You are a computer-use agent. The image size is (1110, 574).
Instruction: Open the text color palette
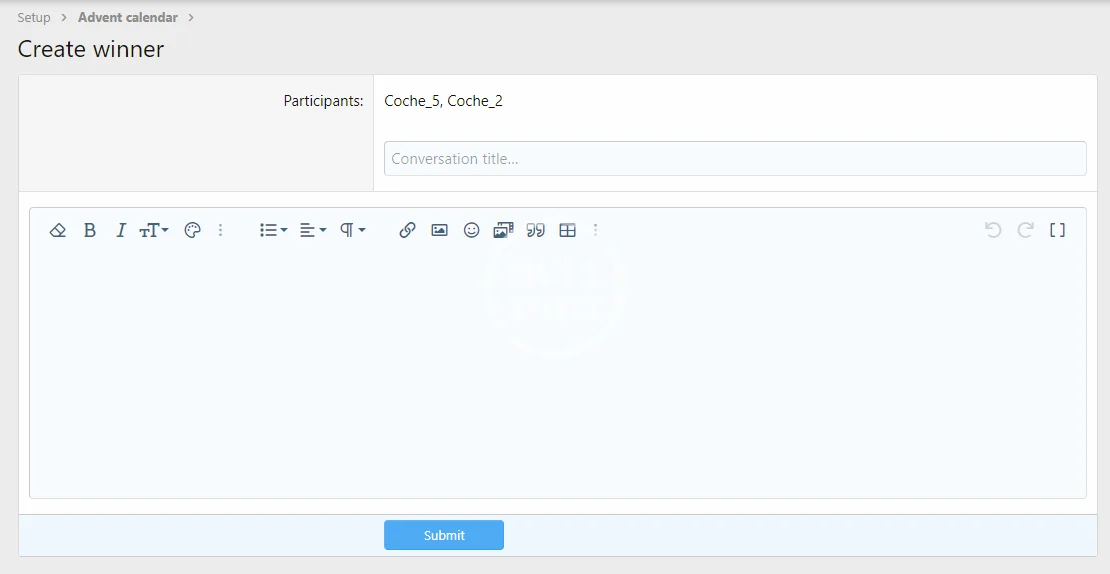coord(193,230)
